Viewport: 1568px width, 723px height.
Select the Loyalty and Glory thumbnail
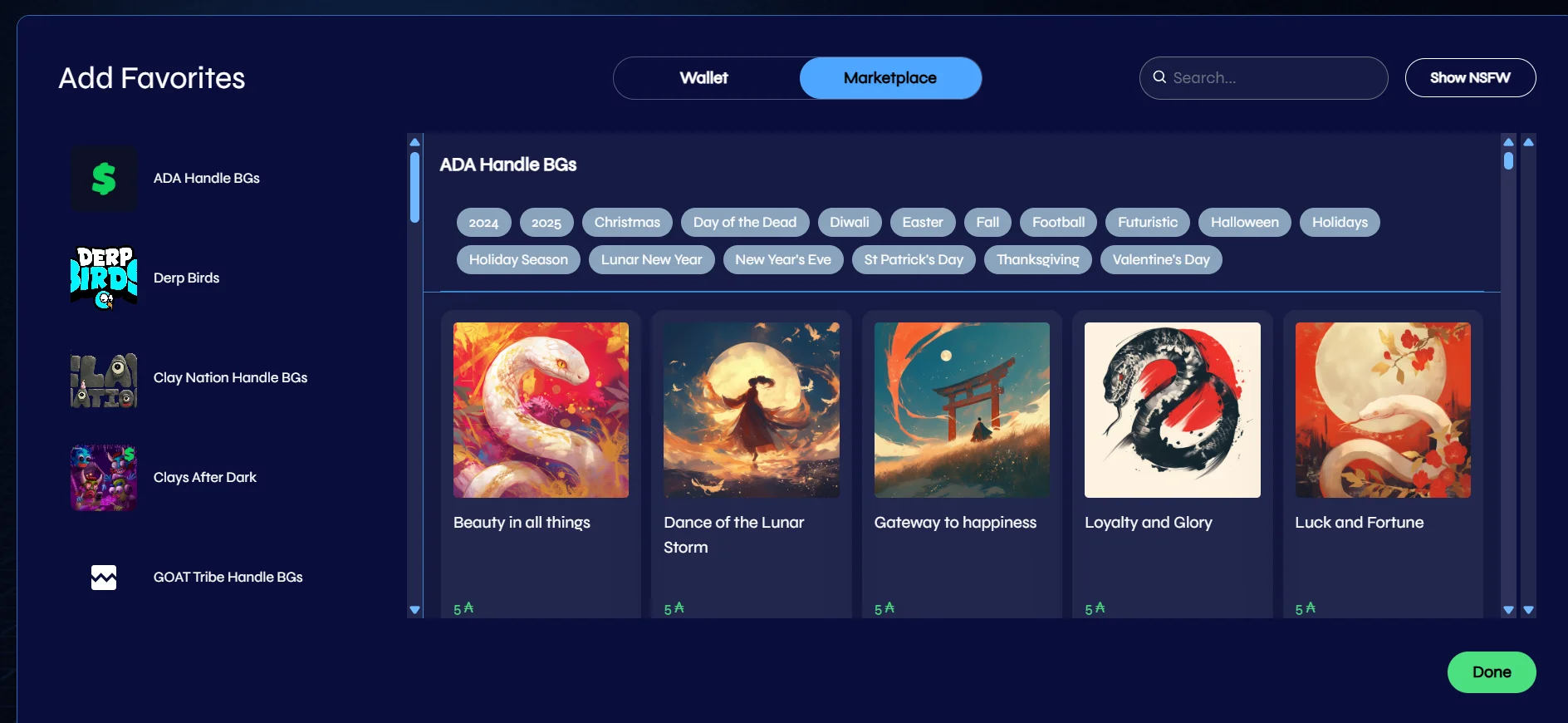(x=1172, y=410)
